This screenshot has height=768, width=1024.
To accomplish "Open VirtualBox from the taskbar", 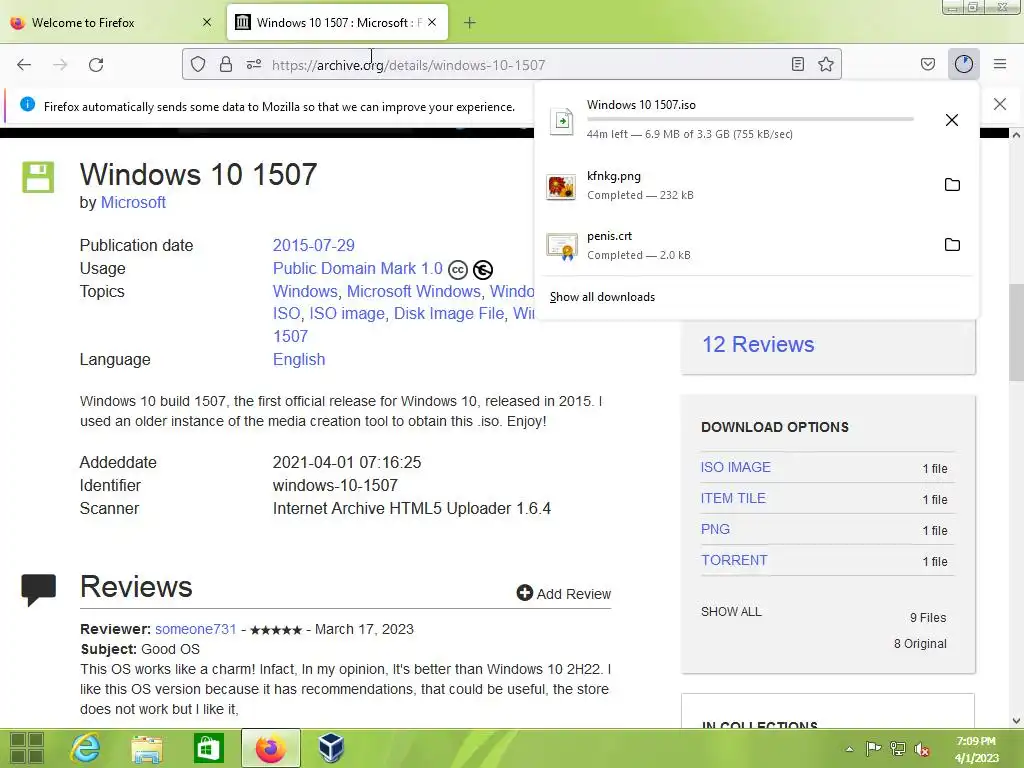I will click(331, 748).
